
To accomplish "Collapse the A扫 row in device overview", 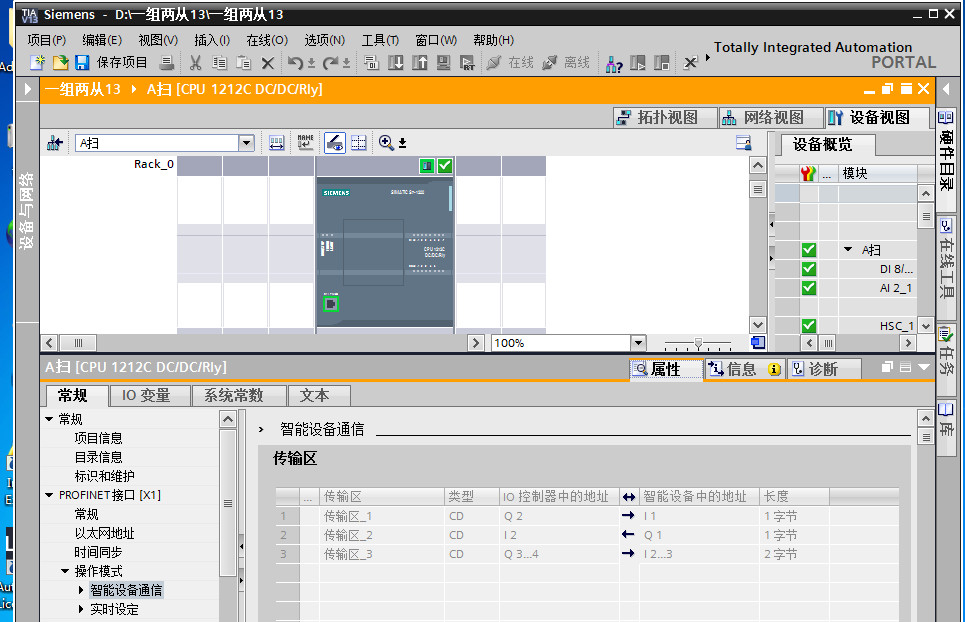I will coord(848,250).
